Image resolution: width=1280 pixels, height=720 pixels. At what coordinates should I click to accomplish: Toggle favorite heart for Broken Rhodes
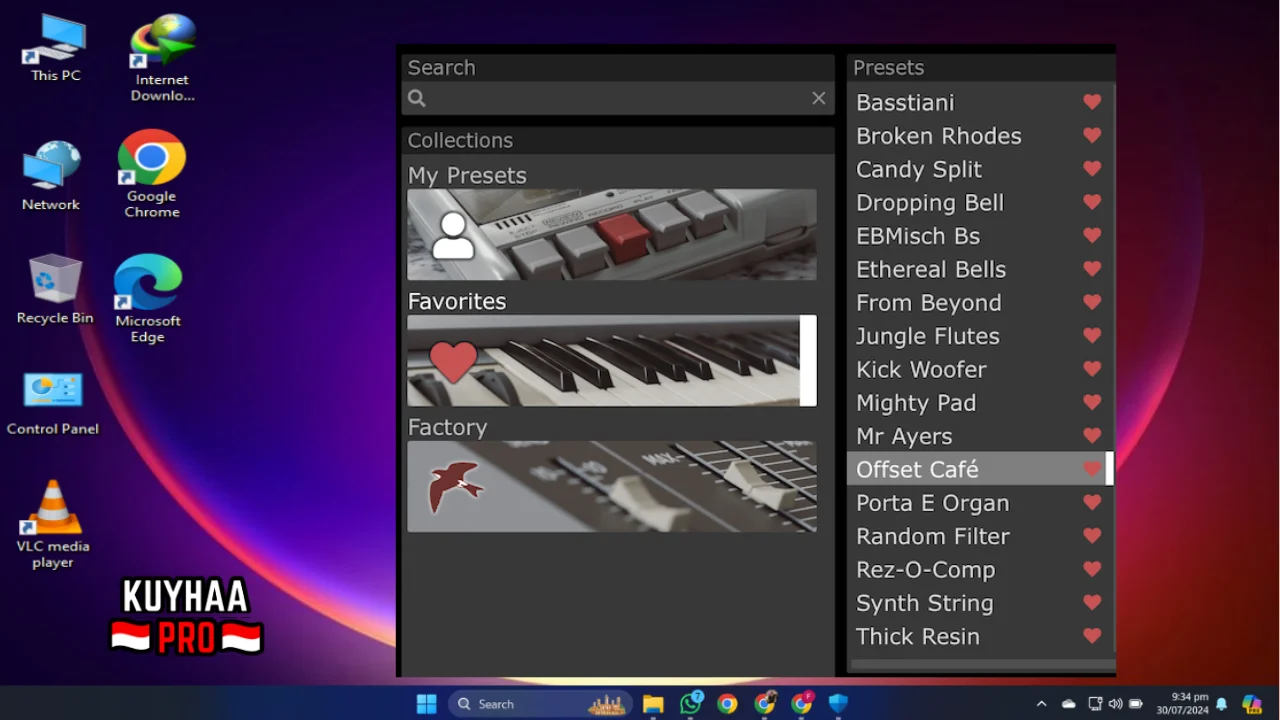1092,135
